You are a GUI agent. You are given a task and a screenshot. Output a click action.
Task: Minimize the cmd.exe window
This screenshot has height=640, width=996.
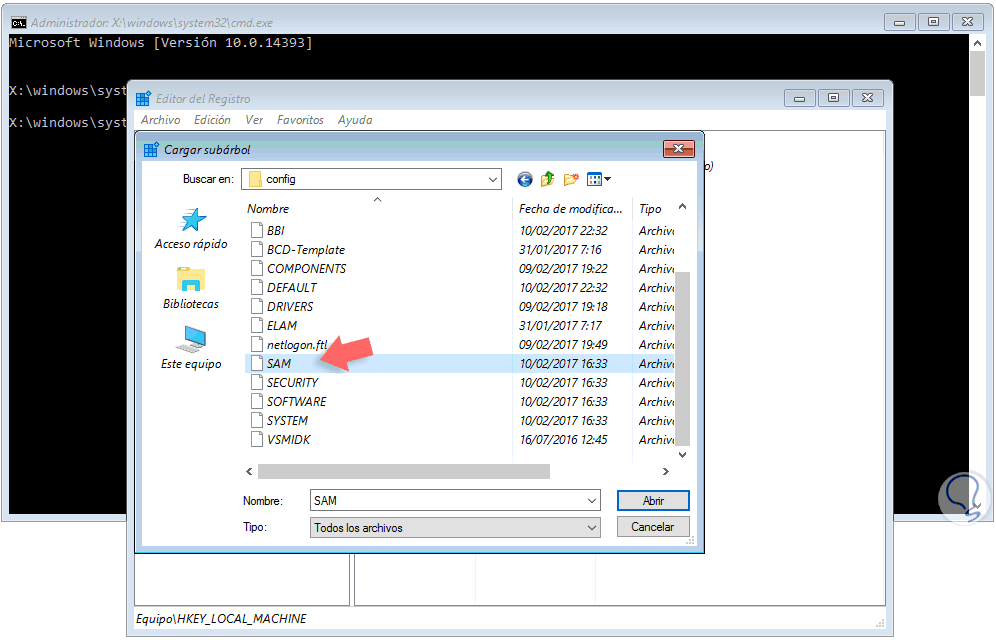(x=899, y=22)
